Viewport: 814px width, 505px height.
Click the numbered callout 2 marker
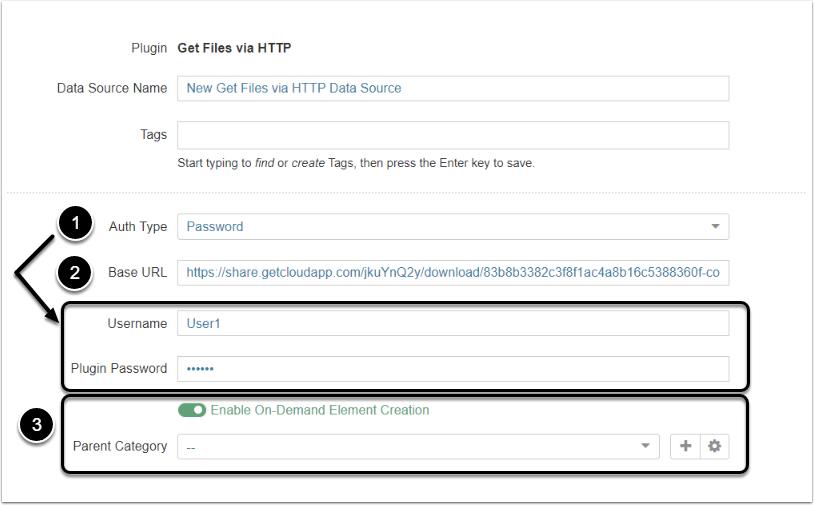click(74, 272)
